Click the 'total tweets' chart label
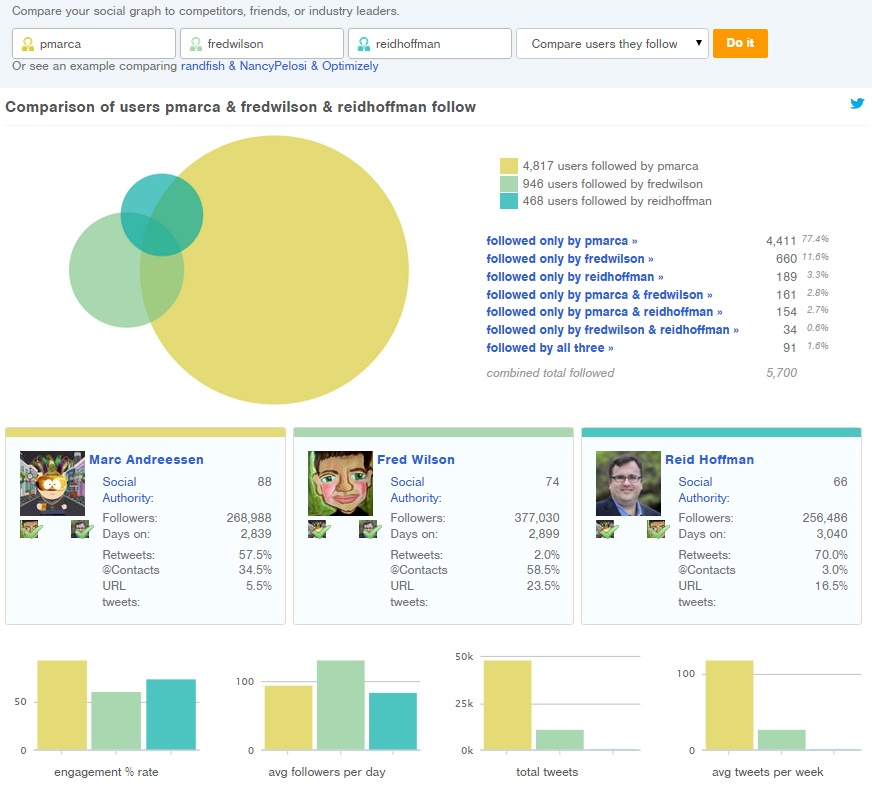Screen dimensions: 872x785 pos(547,772)
